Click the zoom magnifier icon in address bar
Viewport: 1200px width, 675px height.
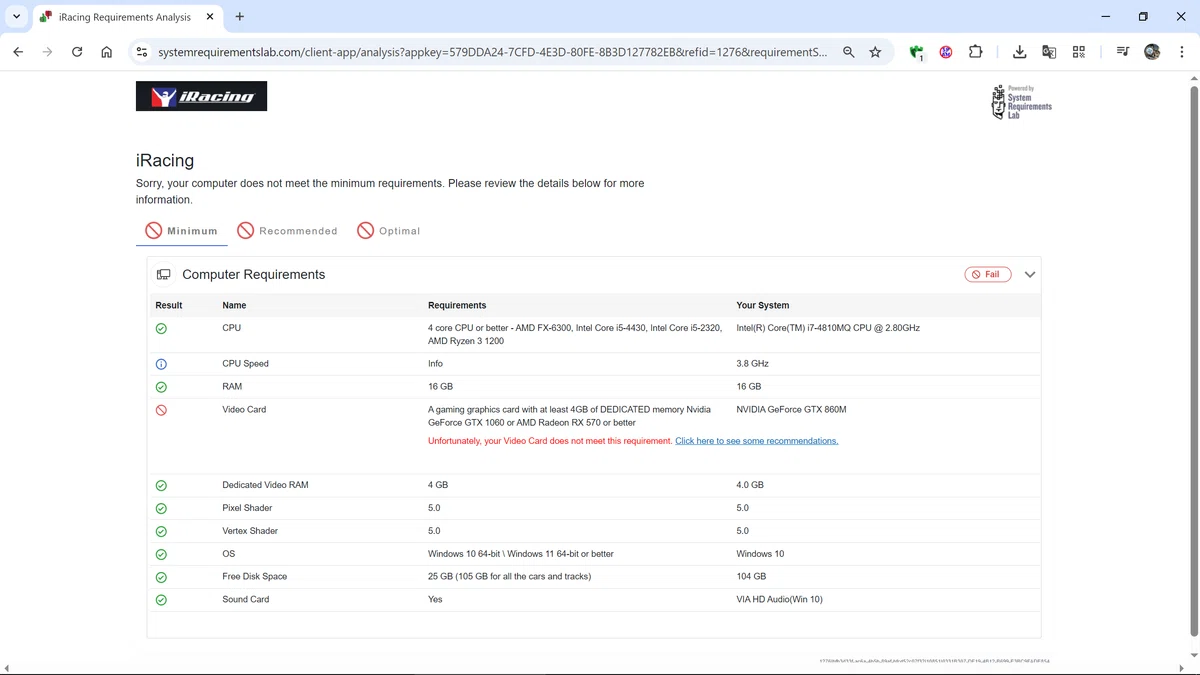coord(848,52)
